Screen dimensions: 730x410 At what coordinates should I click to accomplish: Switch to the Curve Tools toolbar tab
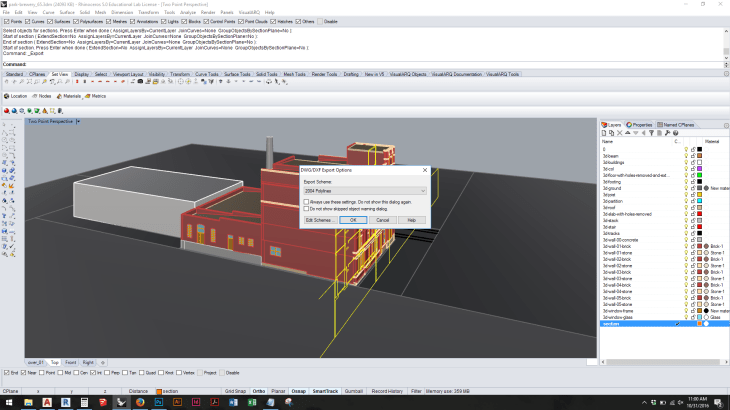(207, 74)
